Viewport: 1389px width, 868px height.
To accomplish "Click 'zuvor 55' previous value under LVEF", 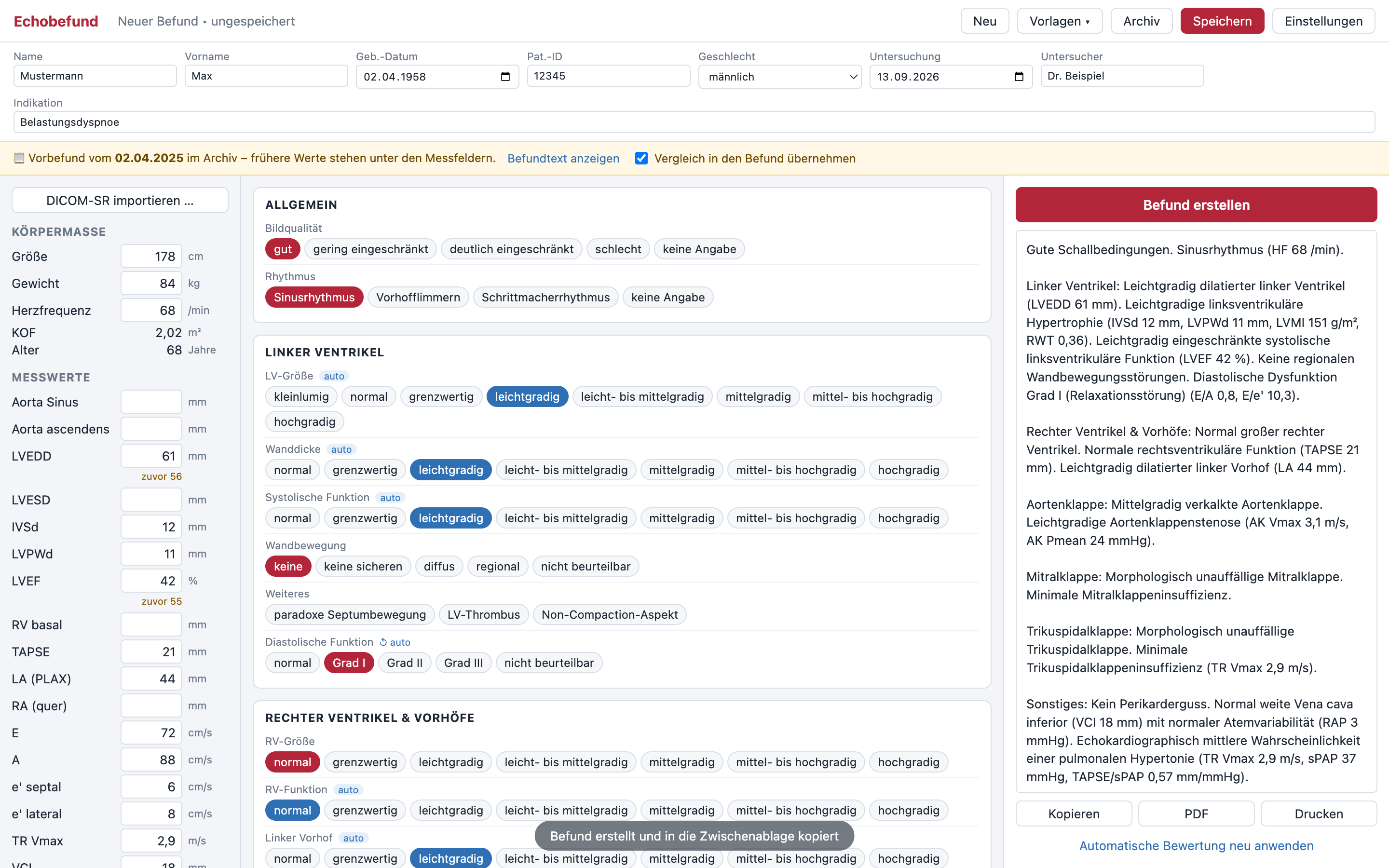I will coord(161,602).
